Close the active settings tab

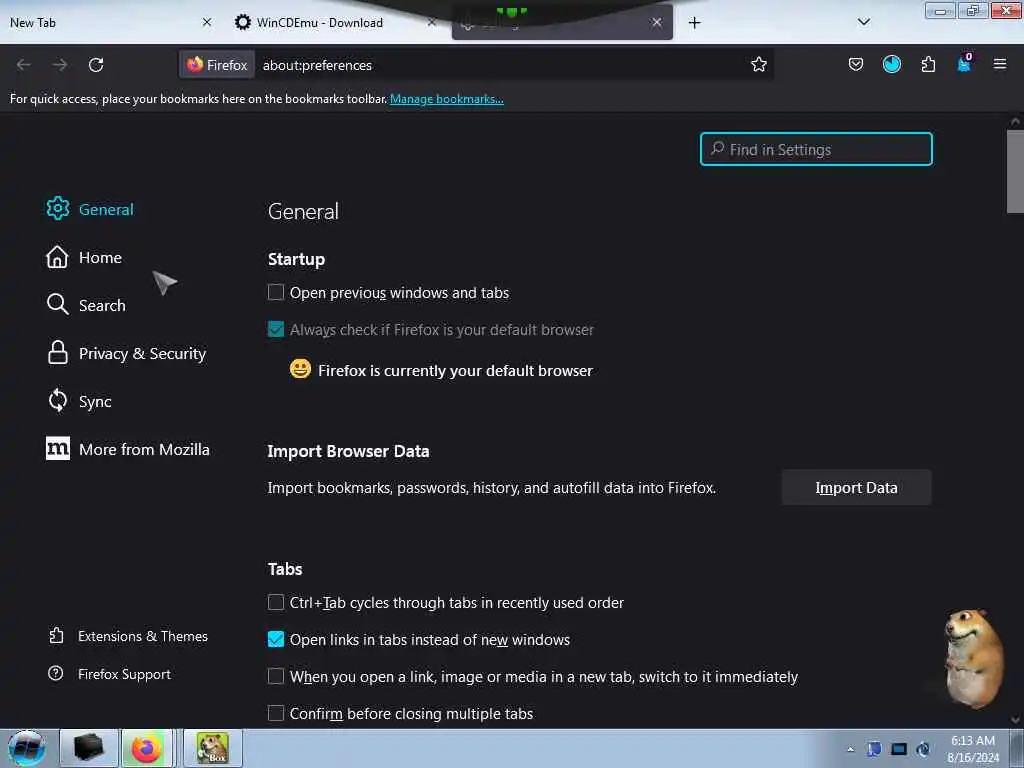point(656,22)
